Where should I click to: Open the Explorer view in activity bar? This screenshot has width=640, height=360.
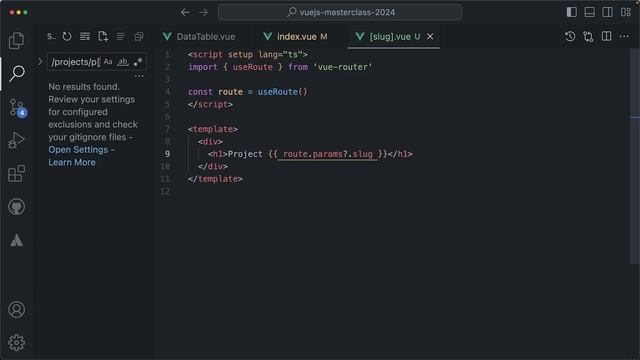pos(16,40)
